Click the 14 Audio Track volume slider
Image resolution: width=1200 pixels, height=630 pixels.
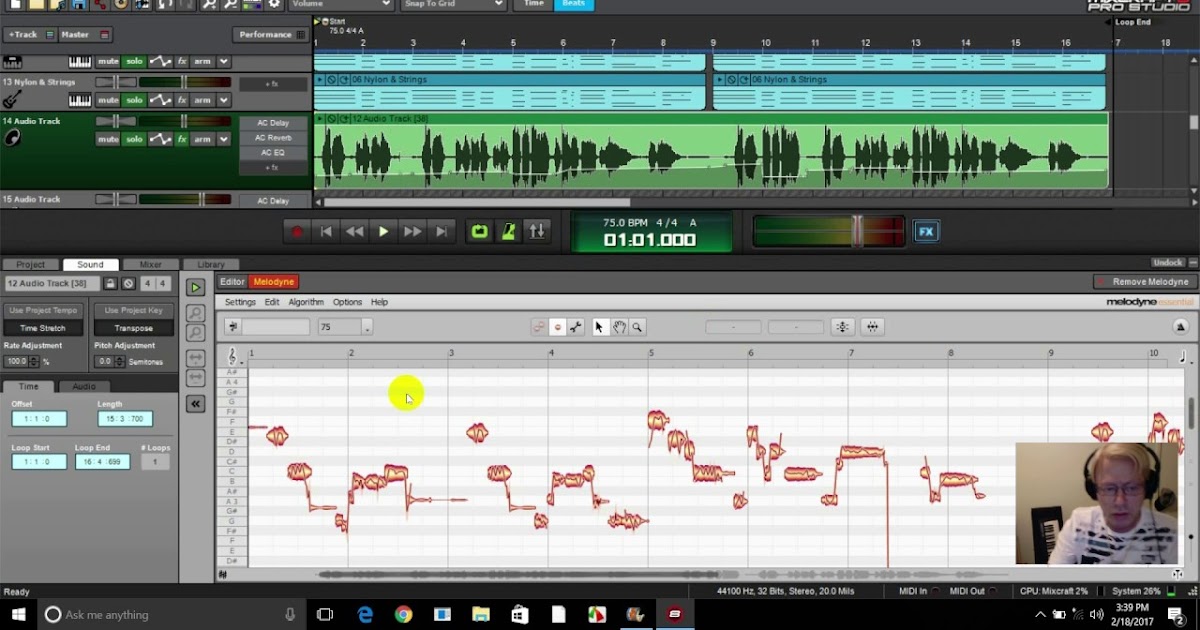[x=183, y=121]
